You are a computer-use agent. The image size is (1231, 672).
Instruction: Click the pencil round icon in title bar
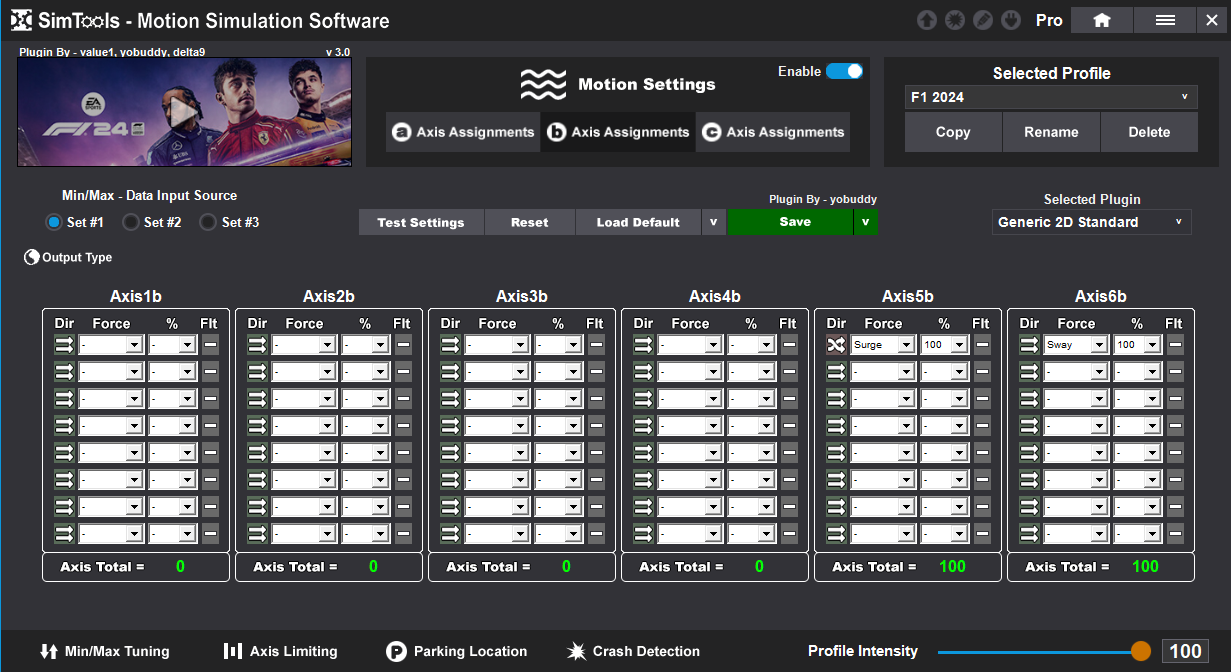983,20
